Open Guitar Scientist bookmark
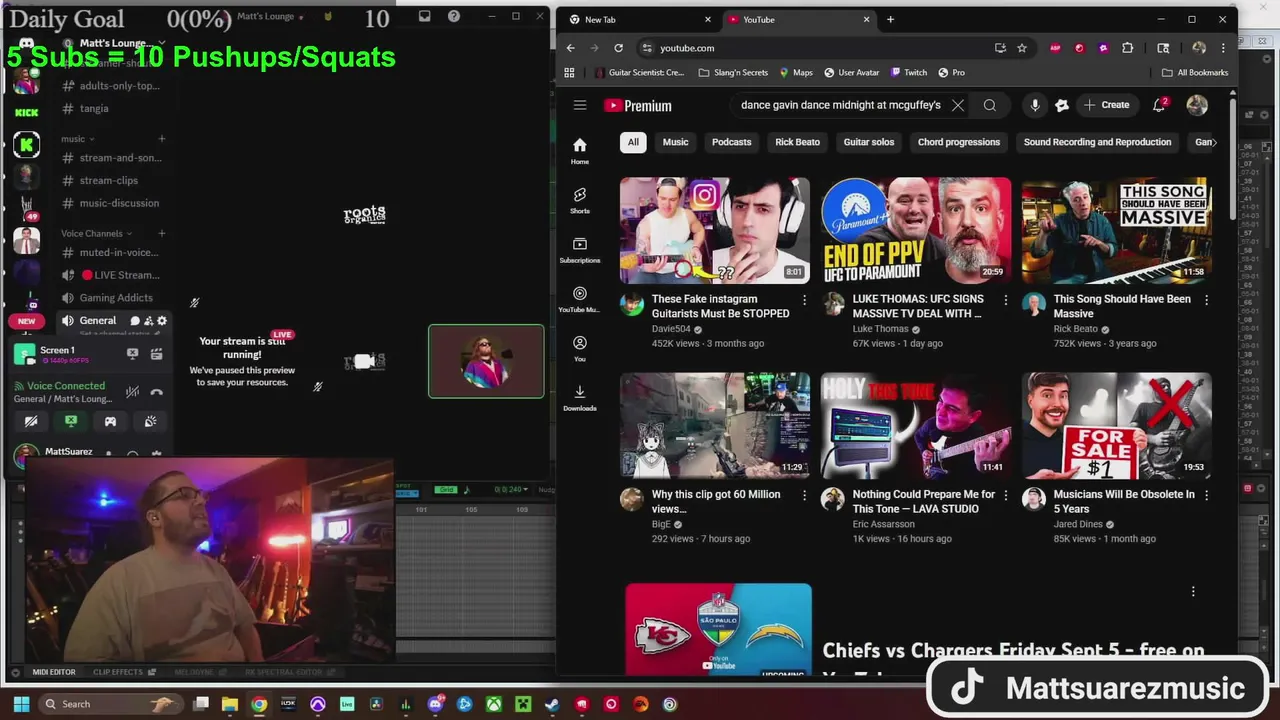This screenshot has width=1280, height=720. click(x=640, y=72)
